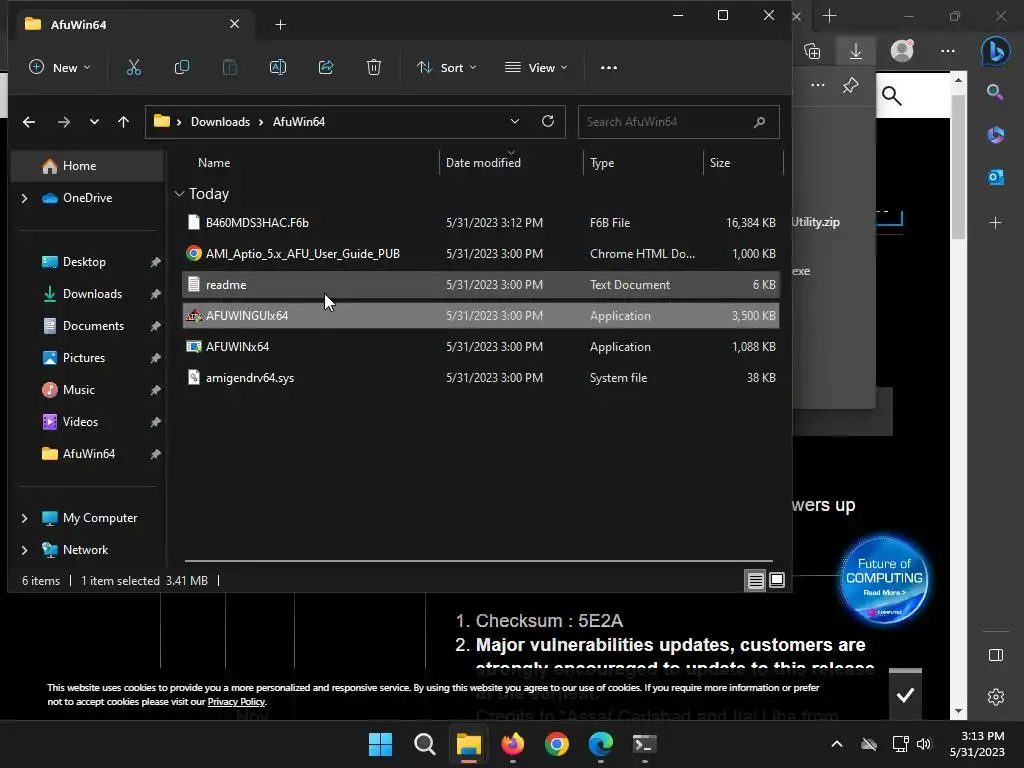1024x768 pixels.
Task: Open Firefox from the taskbar
Action: (x=513, y=744)
